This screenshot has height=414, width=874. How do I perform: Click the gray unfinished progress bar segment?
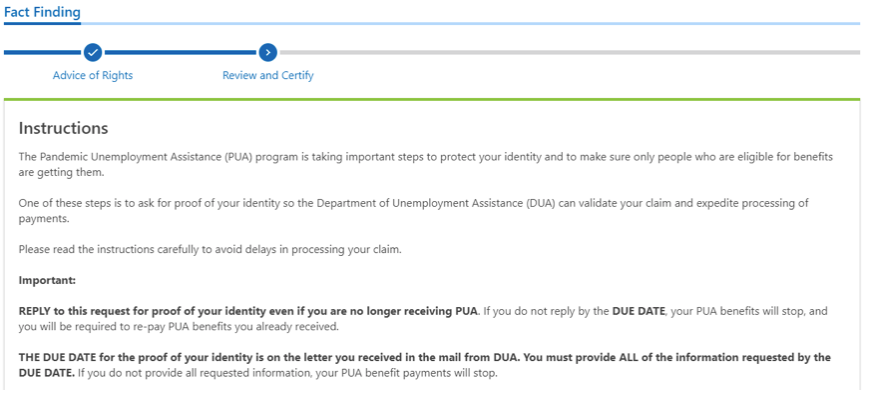570,52
